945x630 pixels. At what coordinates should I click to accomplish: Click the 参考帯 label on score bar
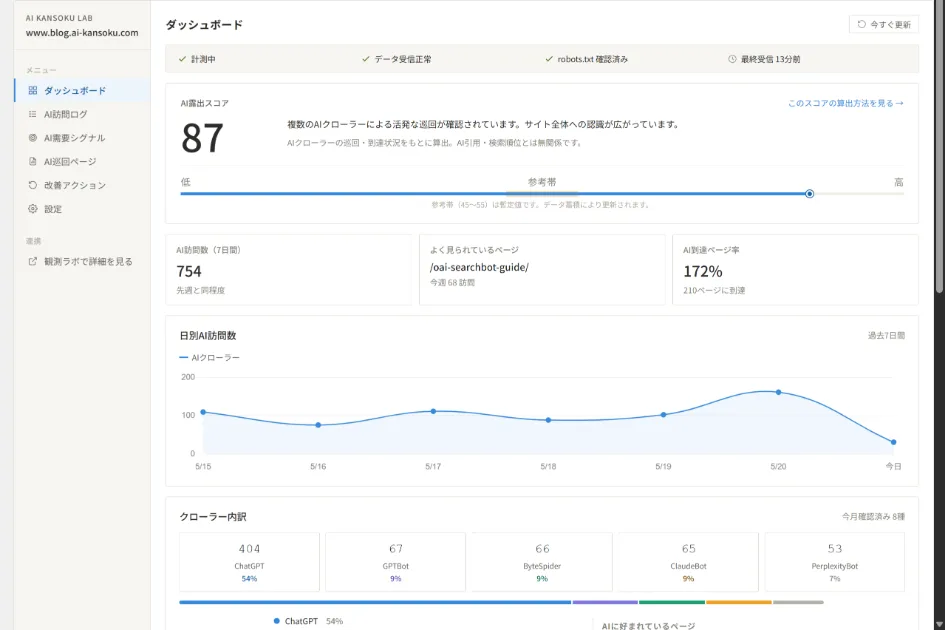click(x=542, y=181)
